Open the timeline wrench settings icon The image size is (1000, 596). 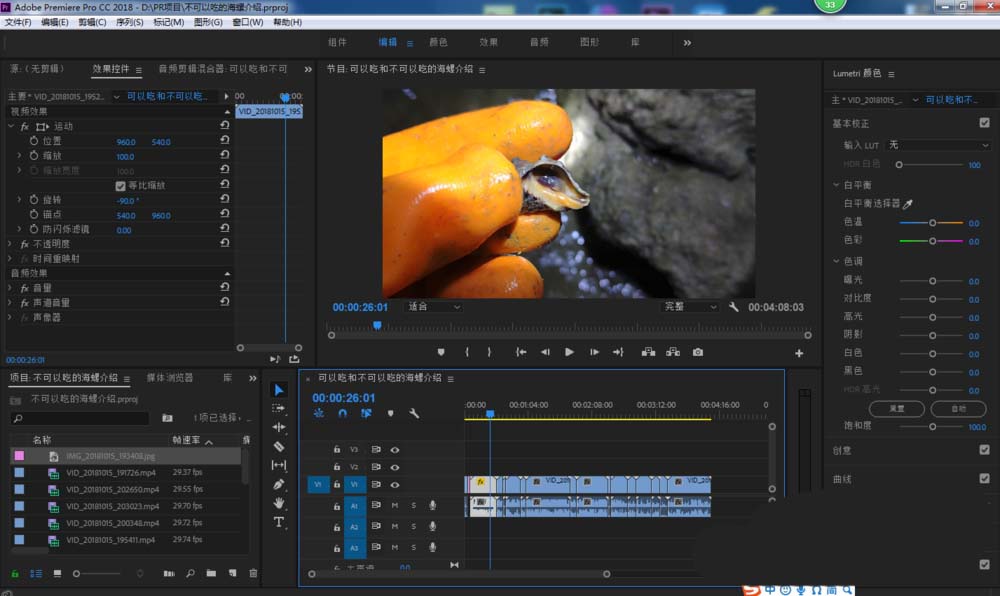[x=414, y=413]
